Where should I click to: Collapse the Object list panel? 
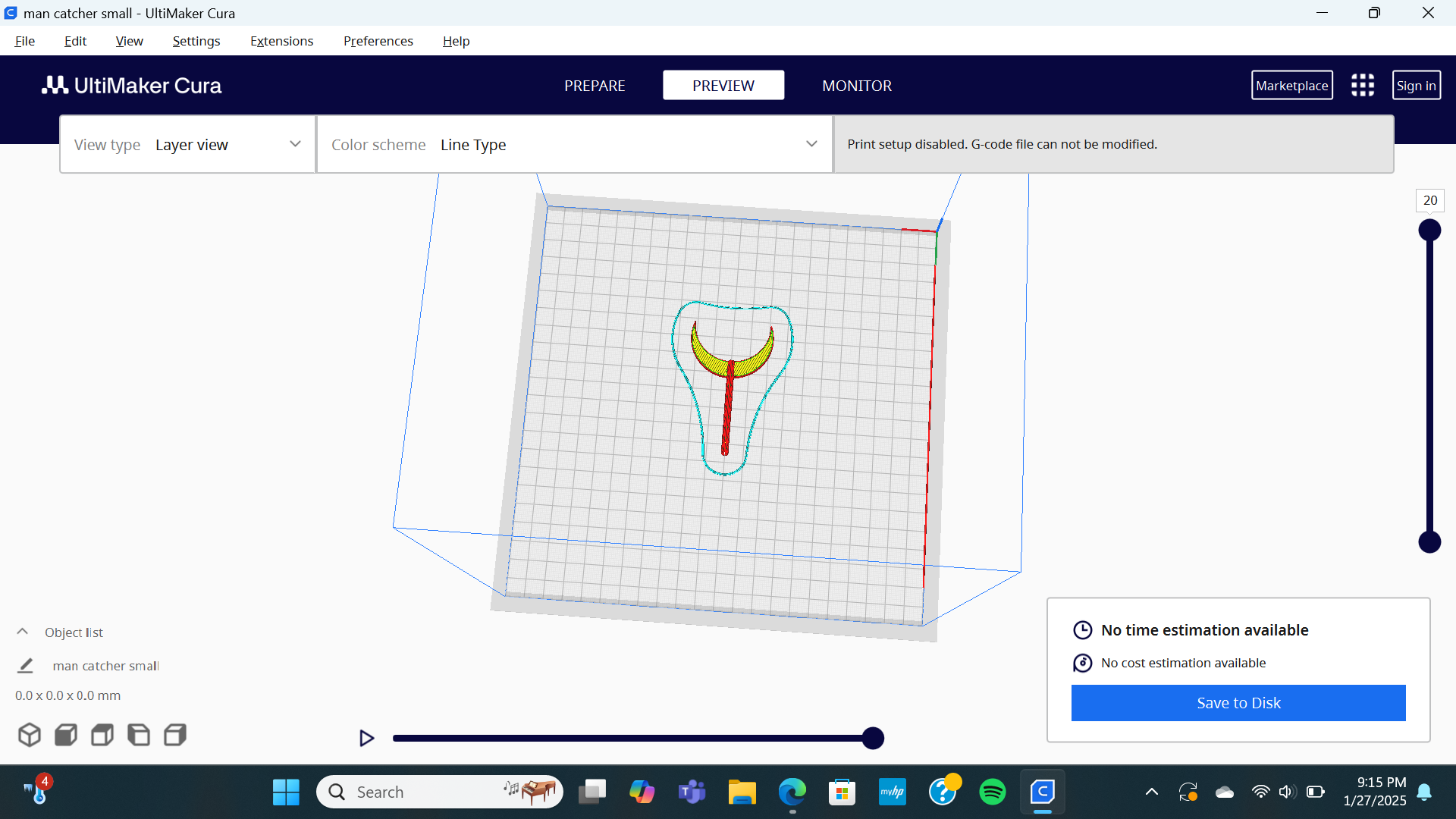(x=23, y=632)
